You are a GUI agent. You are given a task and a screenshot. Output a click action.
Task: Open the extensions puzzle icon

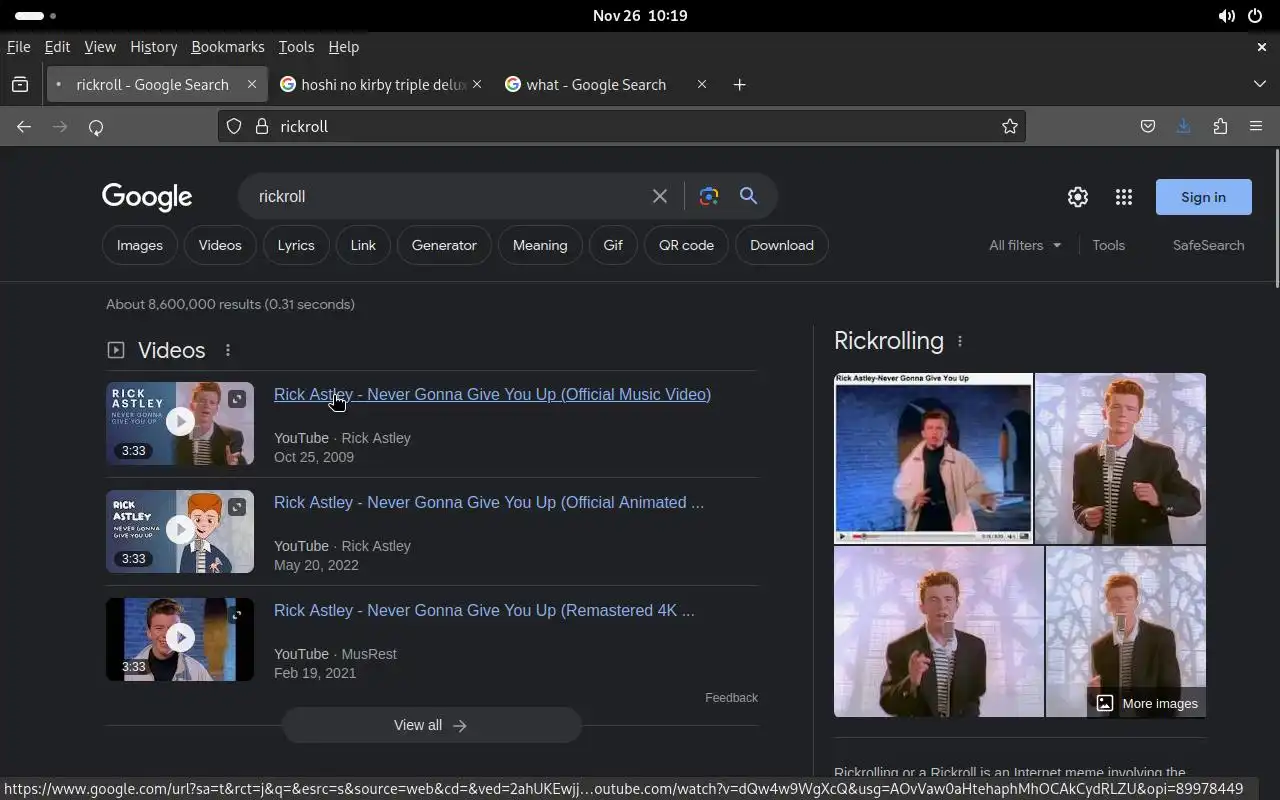[1220, 126]
